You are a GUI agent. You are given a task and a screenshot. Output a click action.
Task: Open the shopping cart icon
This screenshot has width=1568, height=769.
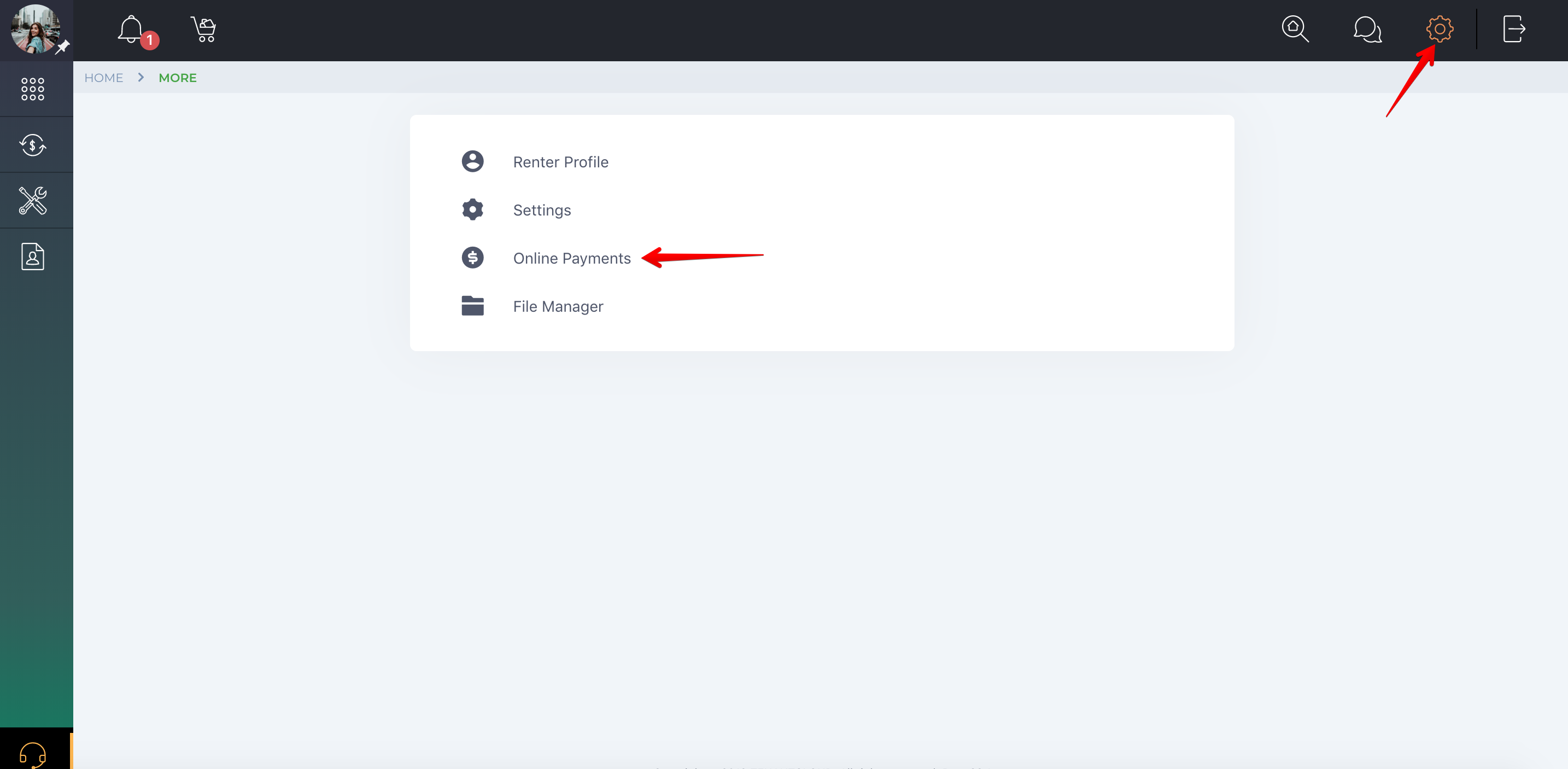coord(203,28)
